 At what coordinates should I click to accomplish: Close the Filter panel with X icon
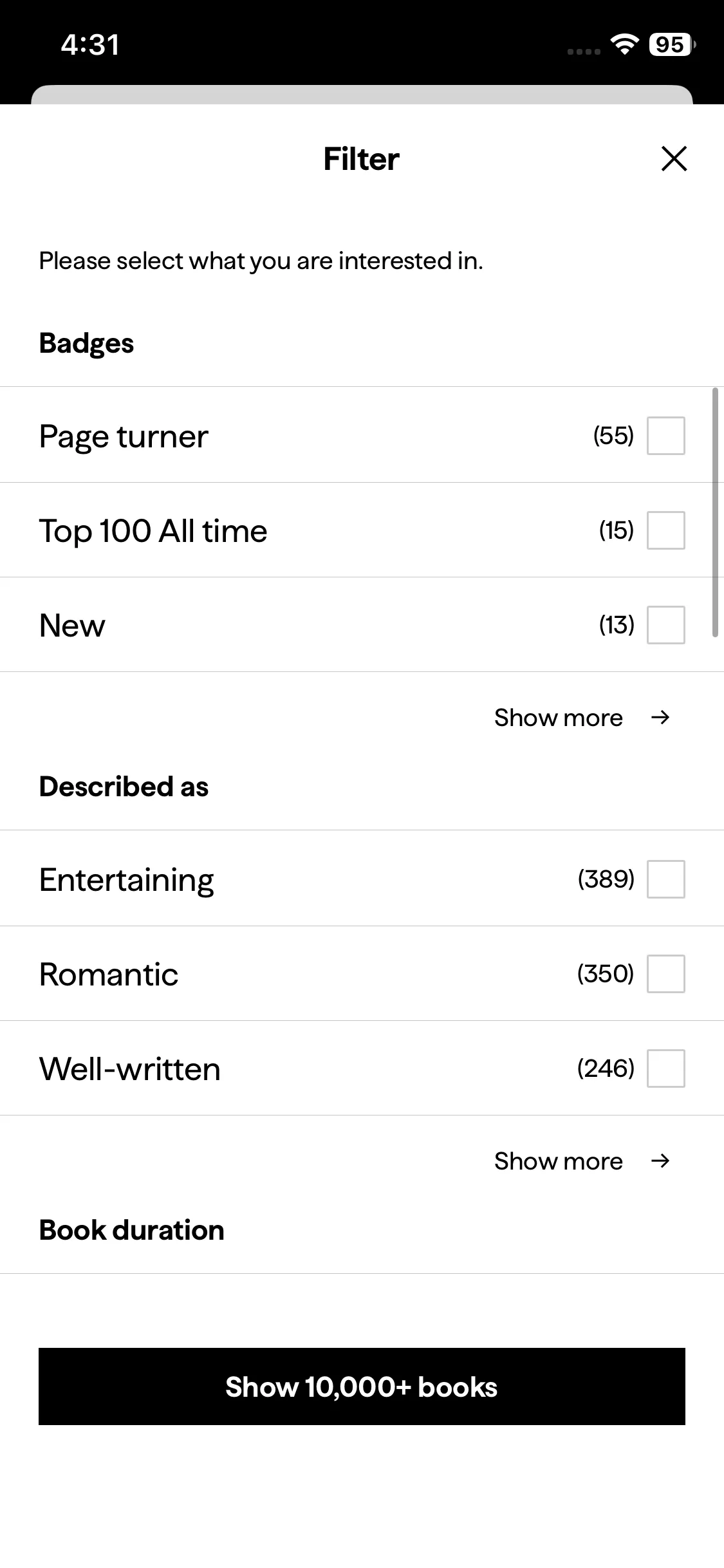tap(674, 159)
